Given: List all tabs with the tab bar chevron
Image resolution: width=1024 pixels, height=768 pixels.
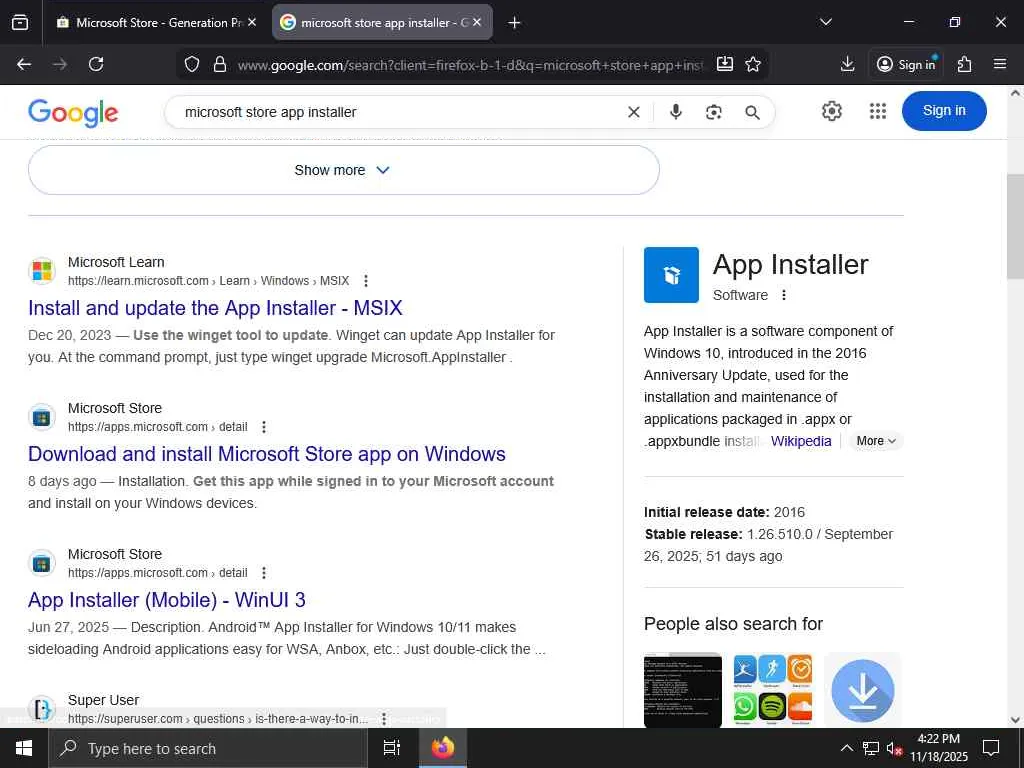Looking at the screenshot, I should pos(825,23).
